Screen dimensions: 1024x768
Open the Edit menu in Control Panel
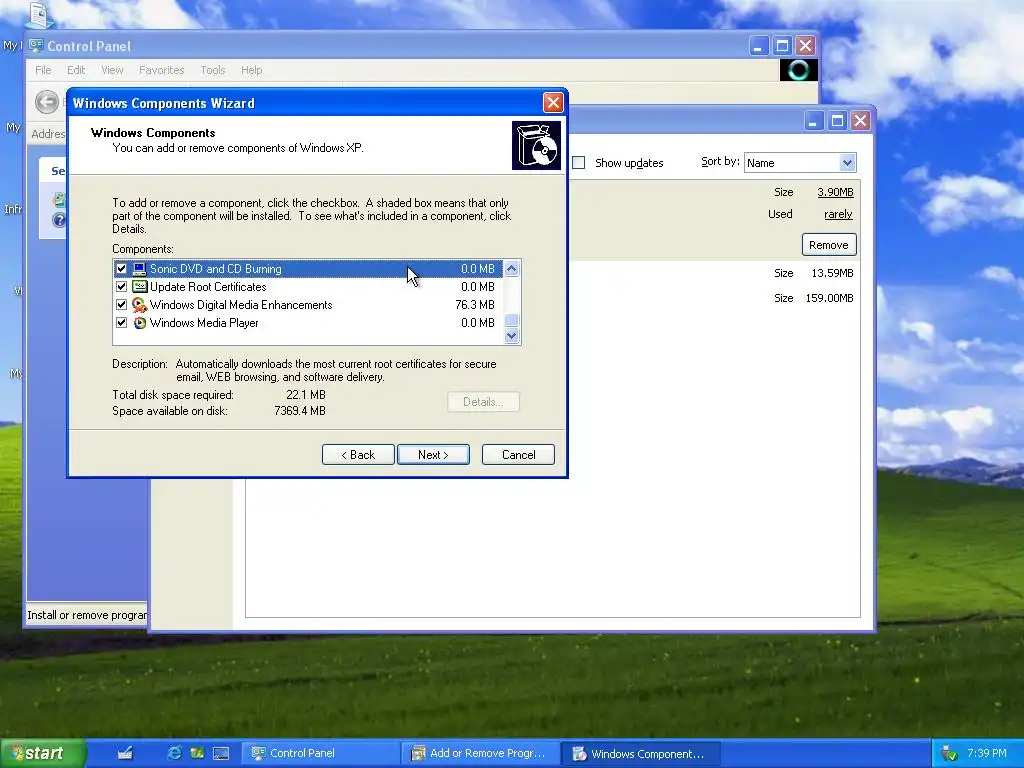pos(76,70)
